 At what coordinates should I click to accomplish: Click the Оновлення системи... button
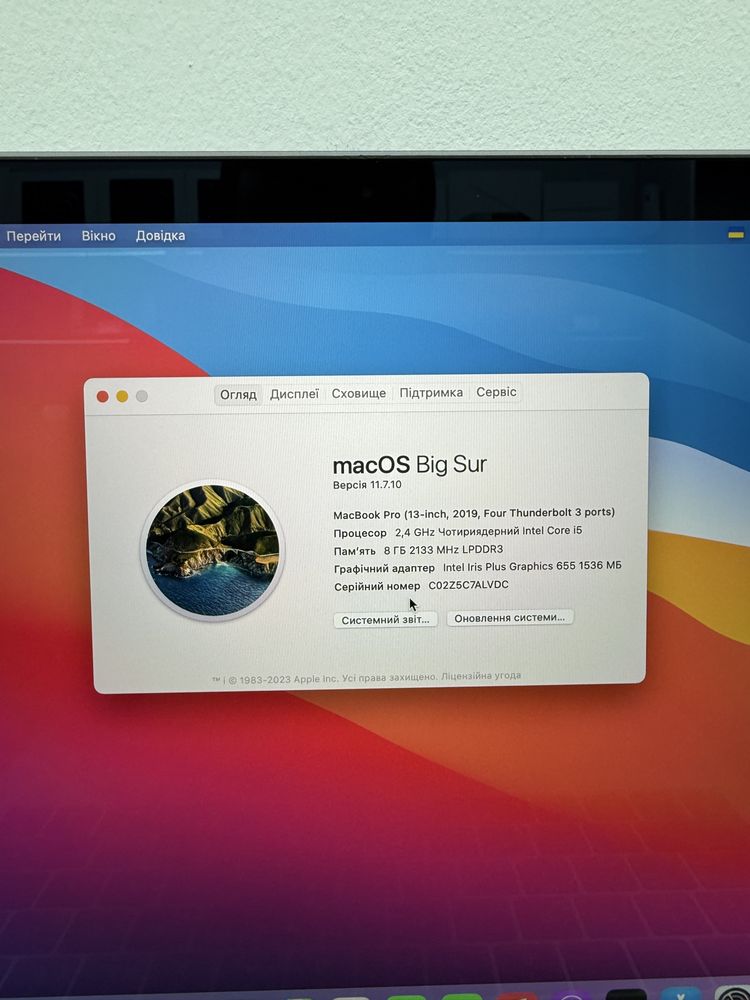click(x=510, y=618)
